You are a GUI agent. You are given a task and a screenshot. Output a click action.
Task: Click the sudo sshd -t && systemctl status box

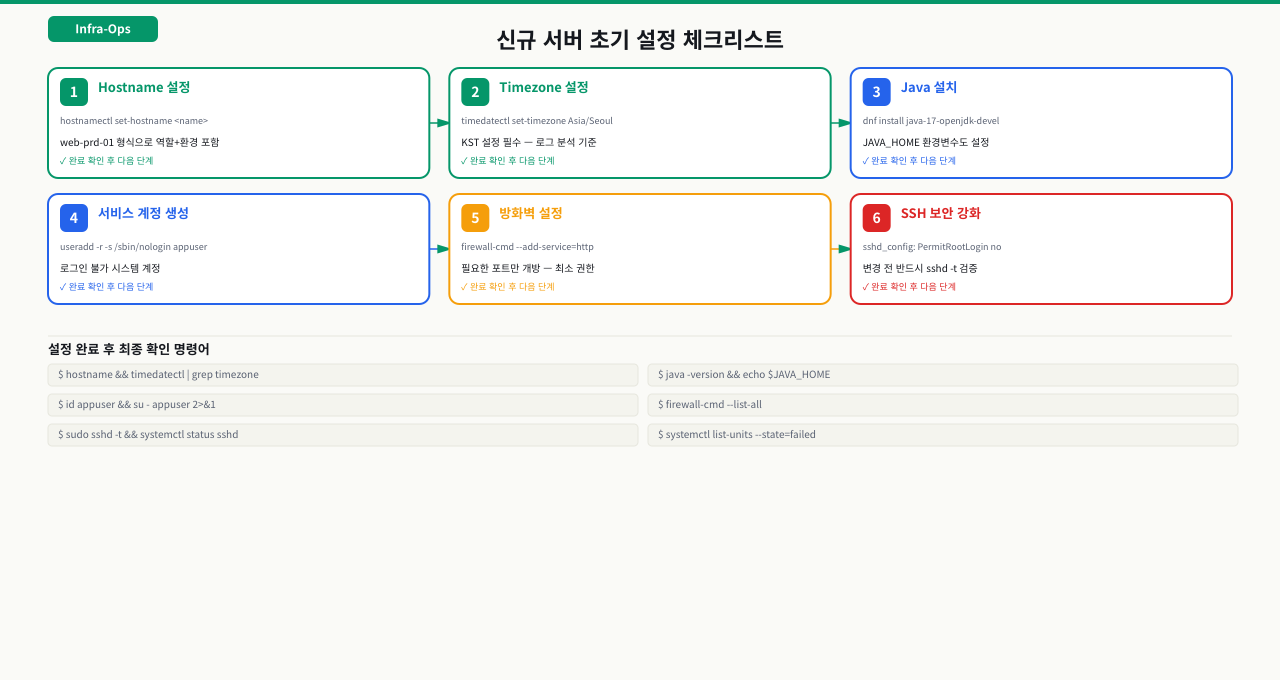[343, 435]
